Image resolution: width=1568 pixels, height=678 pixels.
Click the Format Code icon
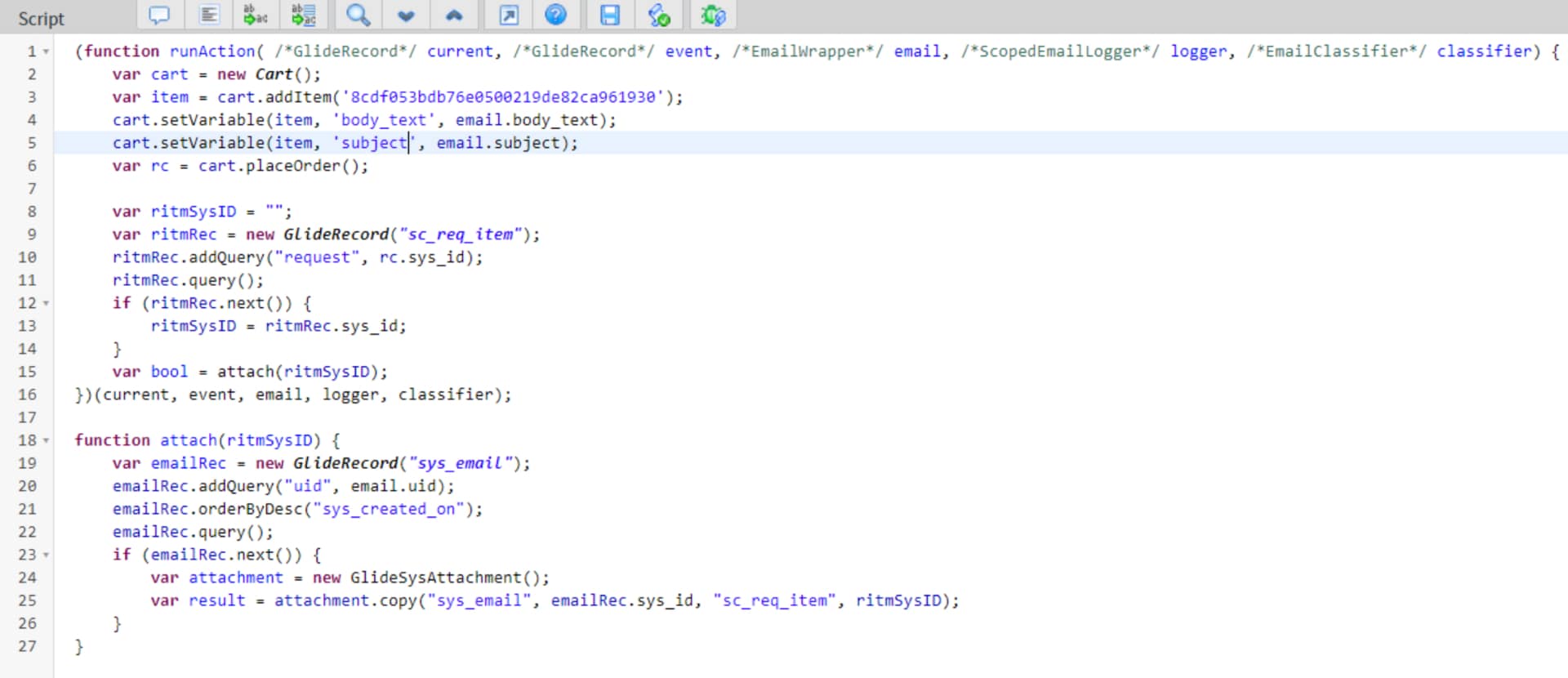click(209, 15)
